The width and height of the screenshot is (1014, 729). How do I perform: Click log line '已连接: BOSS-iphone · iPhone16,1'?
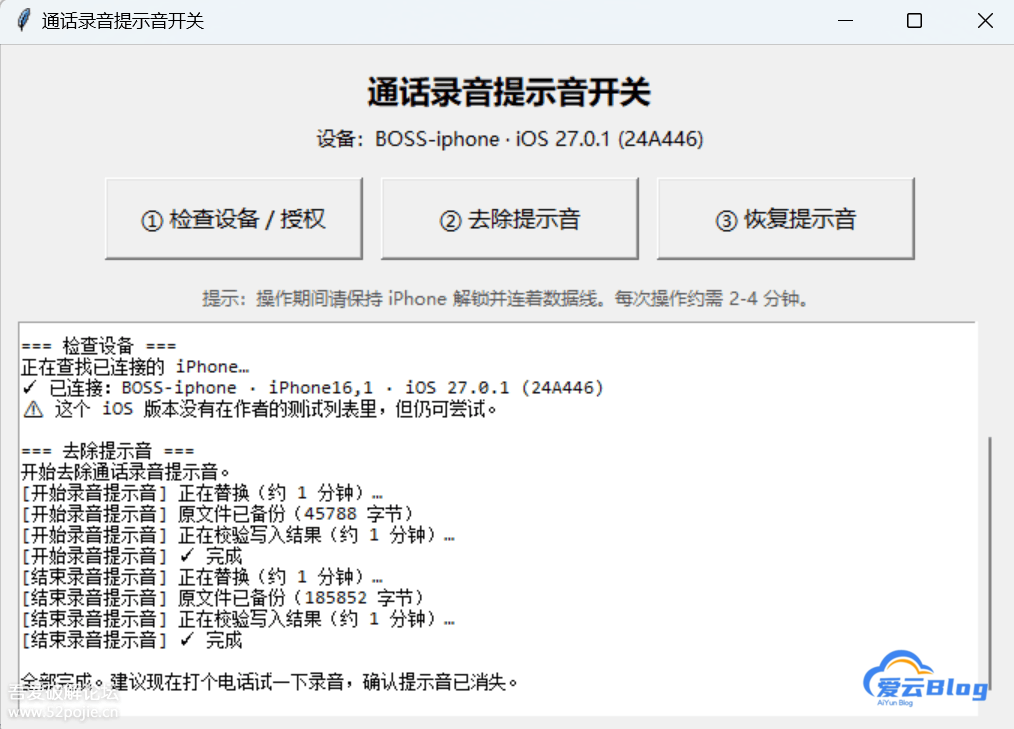click(312, 387)
